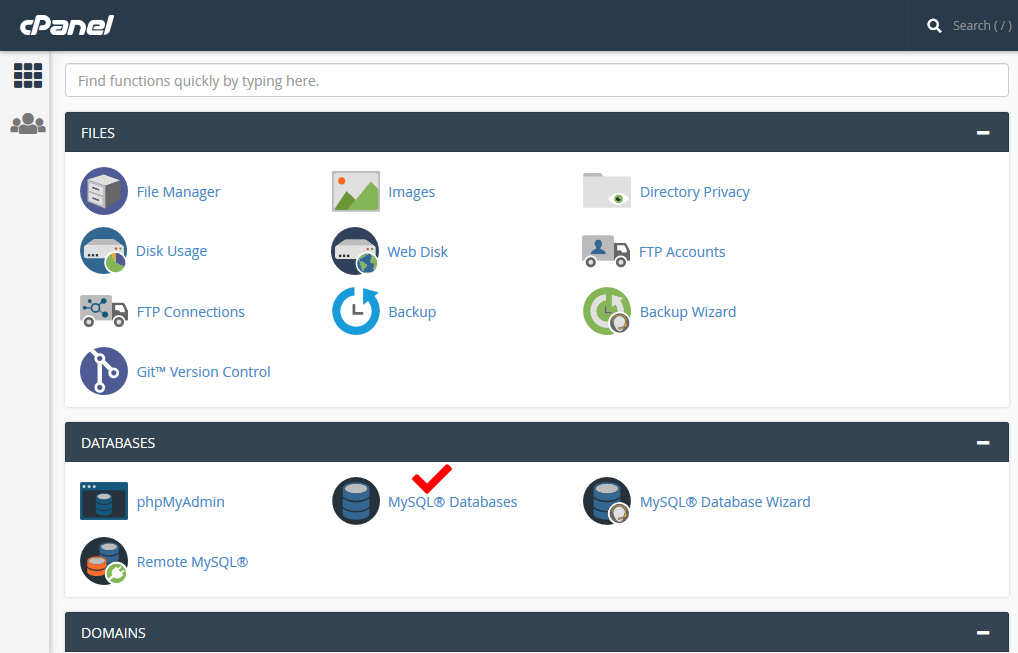Open the phpMyAdmin link

pyautogui.click(x=180, y=502)
